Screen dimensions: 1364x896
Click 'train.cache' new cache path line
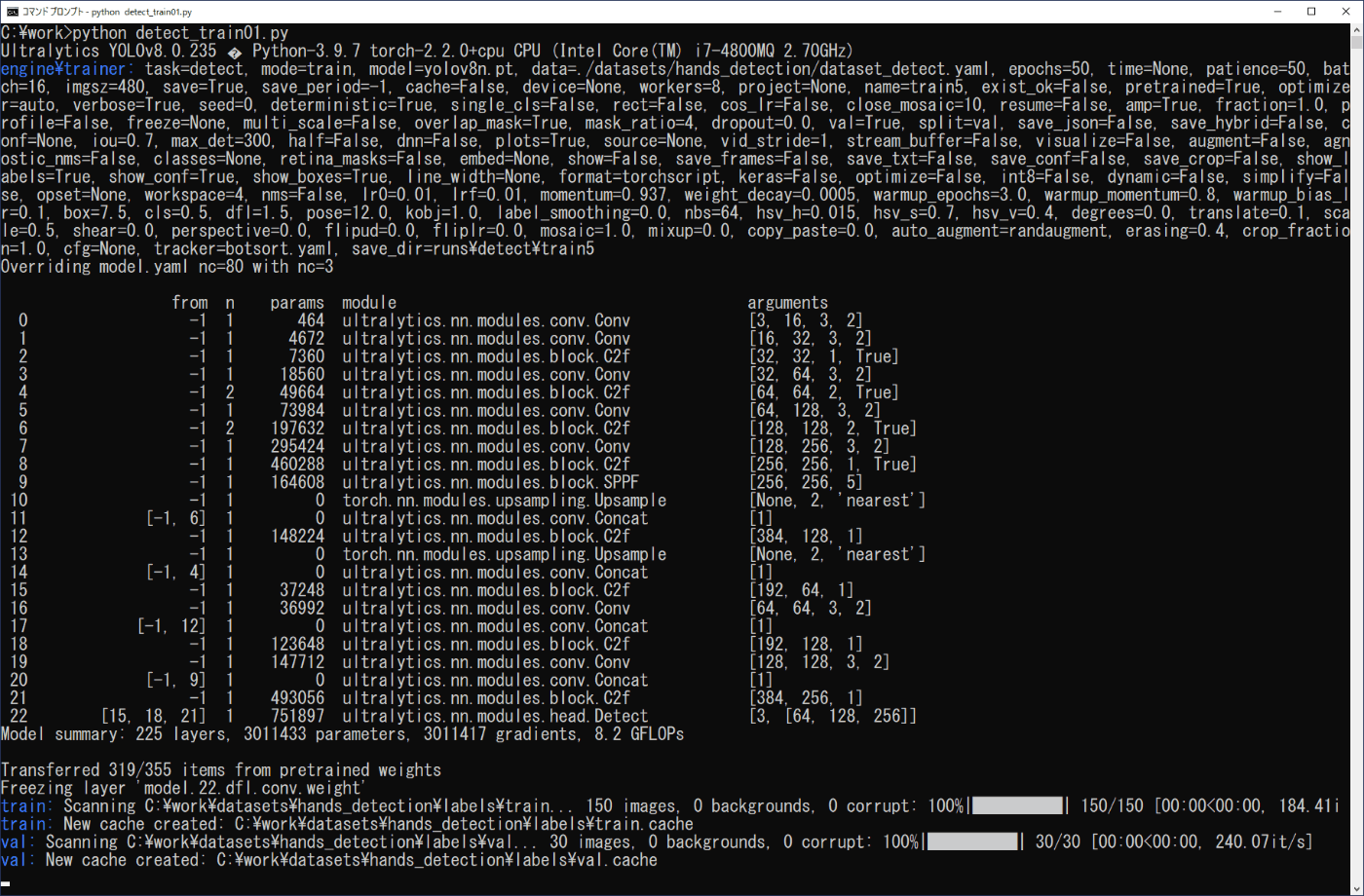point(347,824)
